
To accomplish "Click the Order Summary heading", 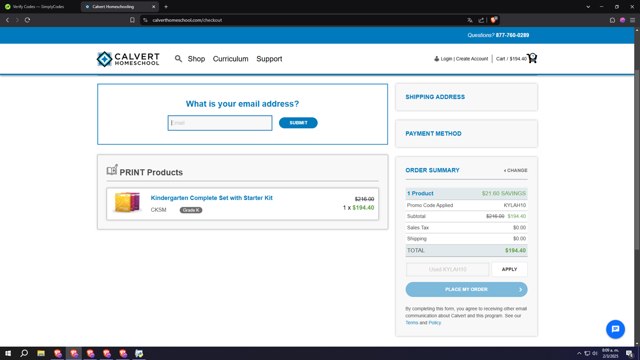I will click(x=432, y=170).
